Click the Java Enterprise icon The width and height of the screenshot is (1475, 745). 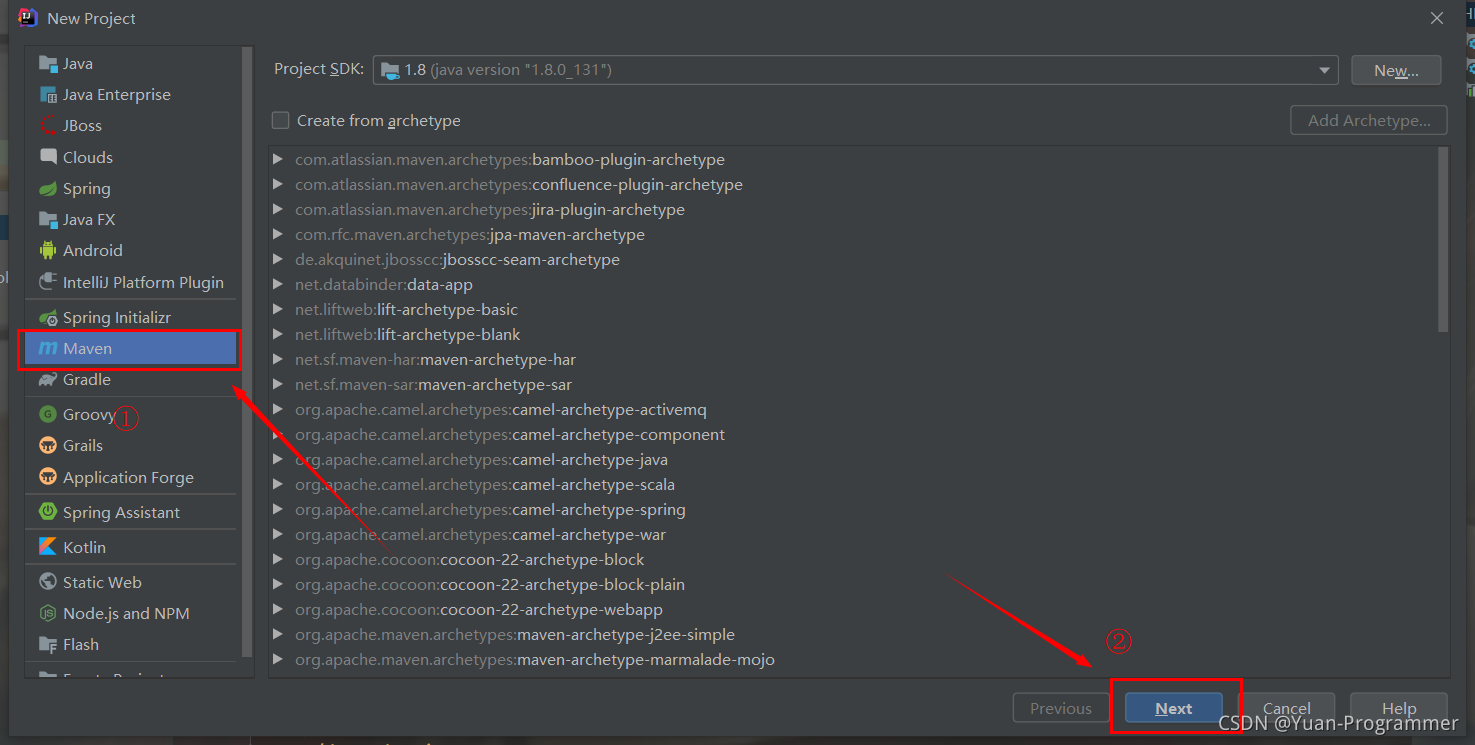[48, 95]
